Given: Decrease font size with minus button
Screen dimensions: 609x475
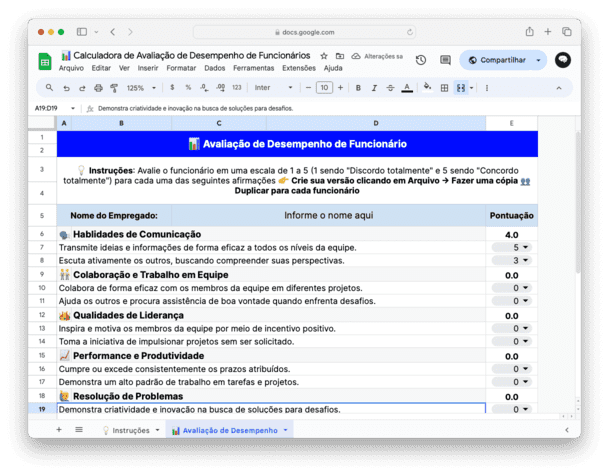Looking at the screenshot, I should 308,88.
